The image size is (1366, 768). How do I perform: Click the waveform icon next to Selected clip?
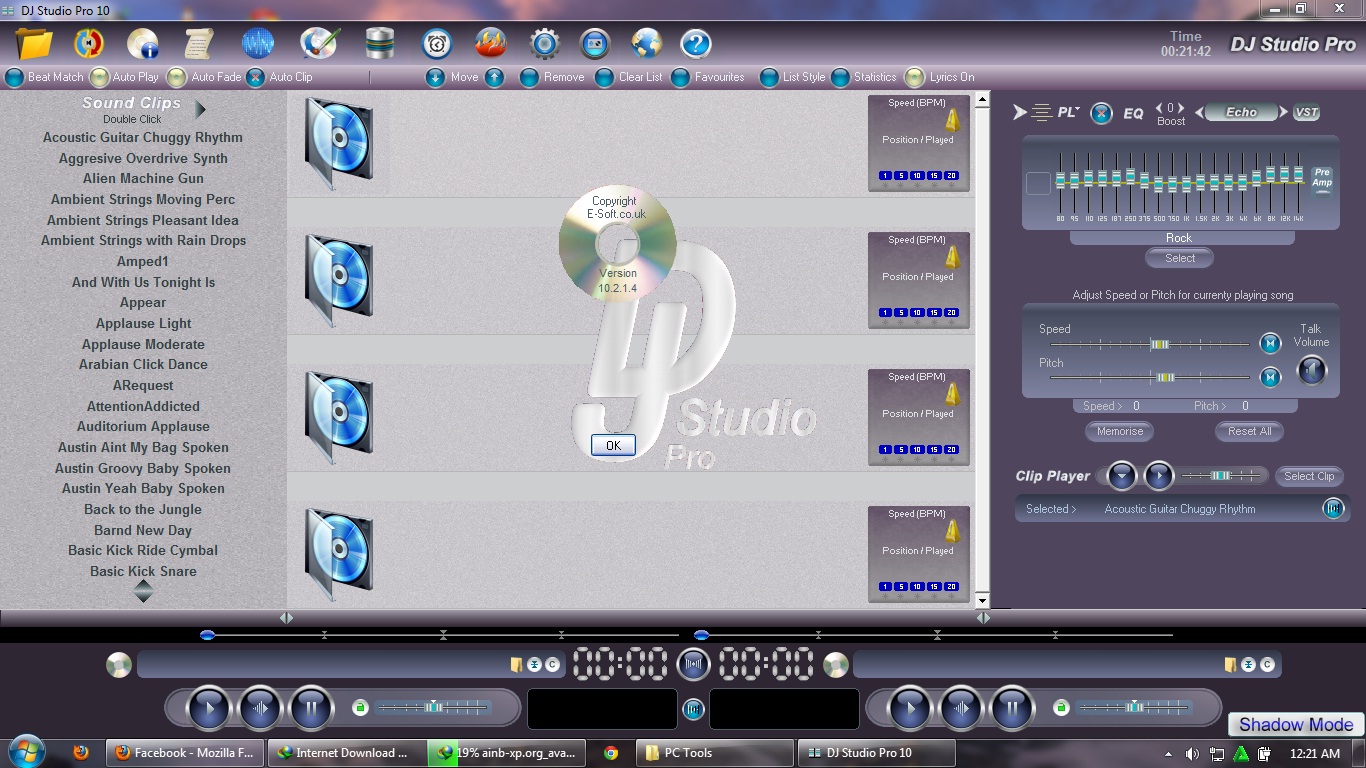[1334, 509]
